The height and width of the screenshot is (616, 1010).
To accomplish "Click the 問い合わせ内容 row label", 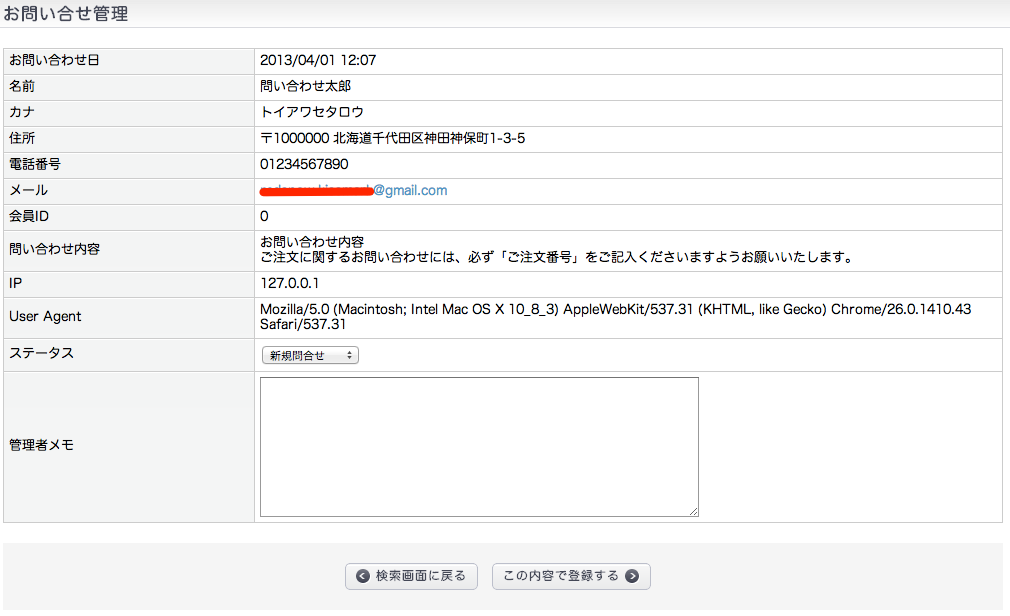I will [54, 249].
